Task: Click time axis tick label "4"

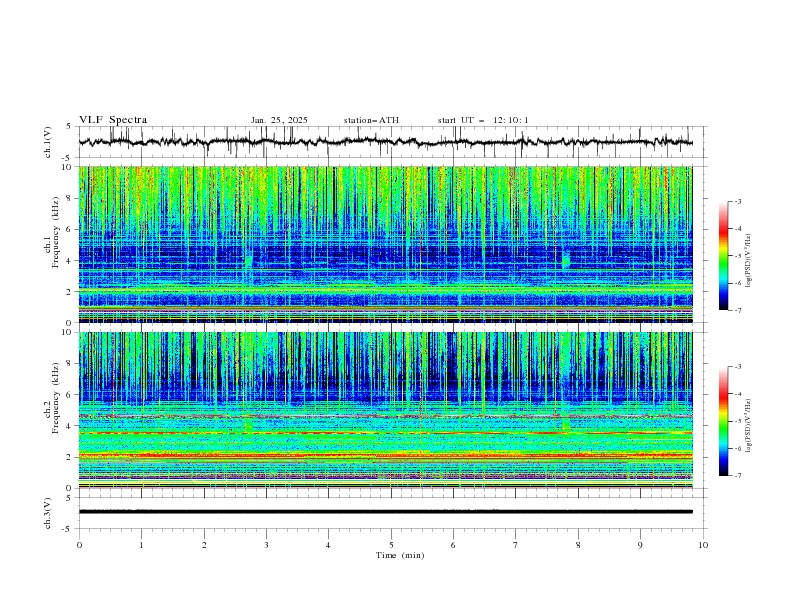Action: [x=328, y=545]
